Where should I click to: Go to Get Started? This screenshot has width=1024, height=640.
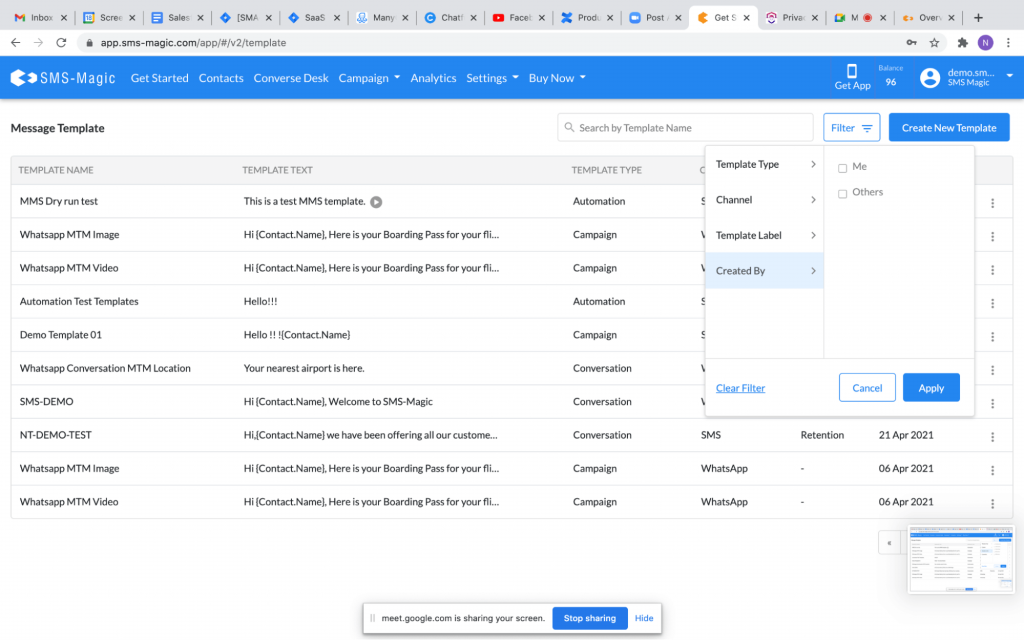coord(159,78)
